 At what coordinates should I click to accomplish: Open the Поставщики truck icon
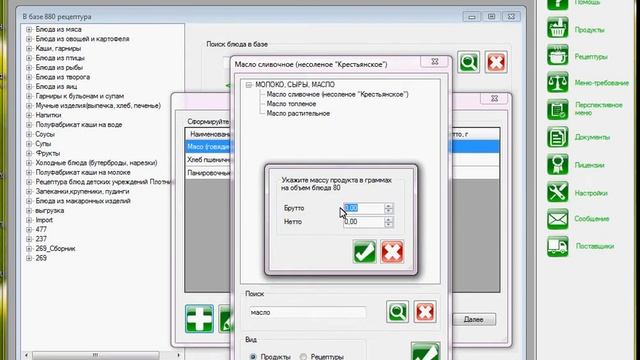pos(558,246)
